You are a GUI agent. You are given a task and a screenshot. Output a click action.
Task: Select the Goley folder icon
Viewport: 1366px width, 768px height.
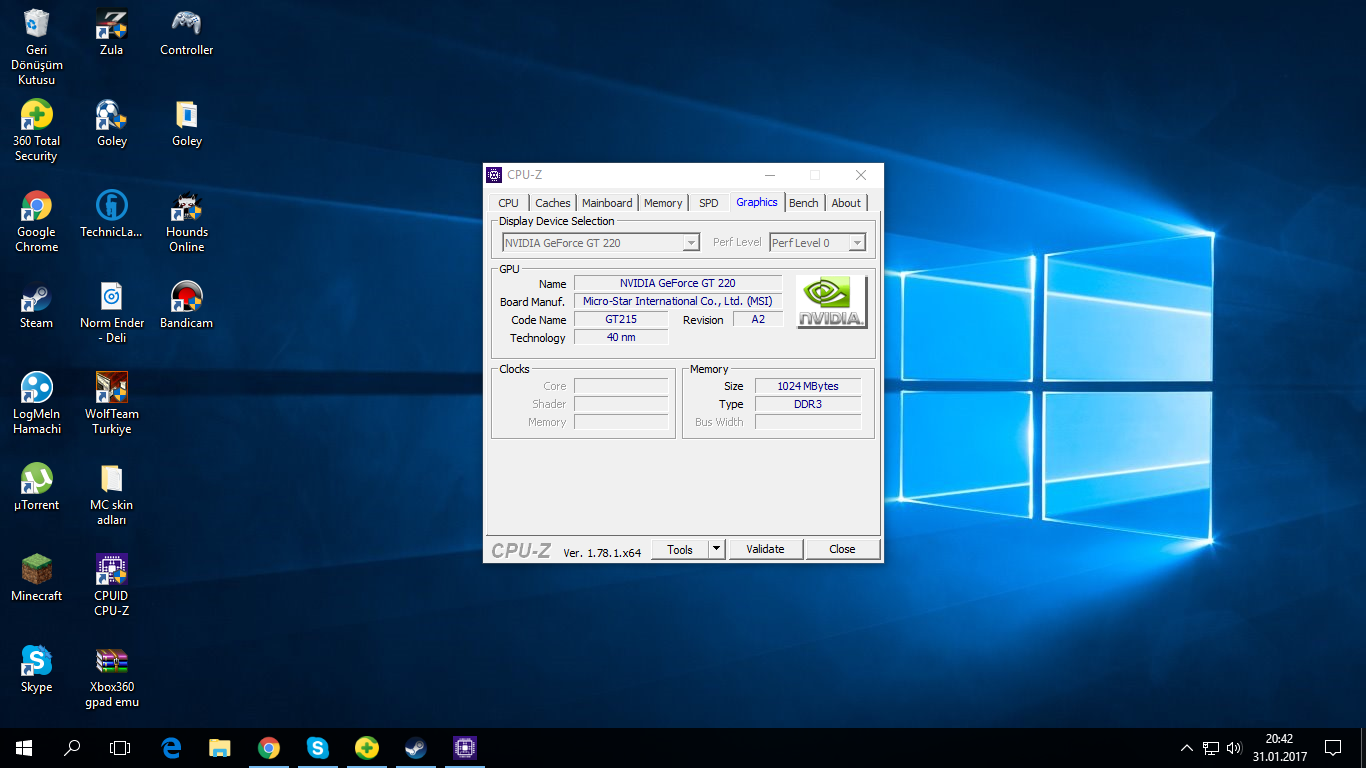coord(187,124)
